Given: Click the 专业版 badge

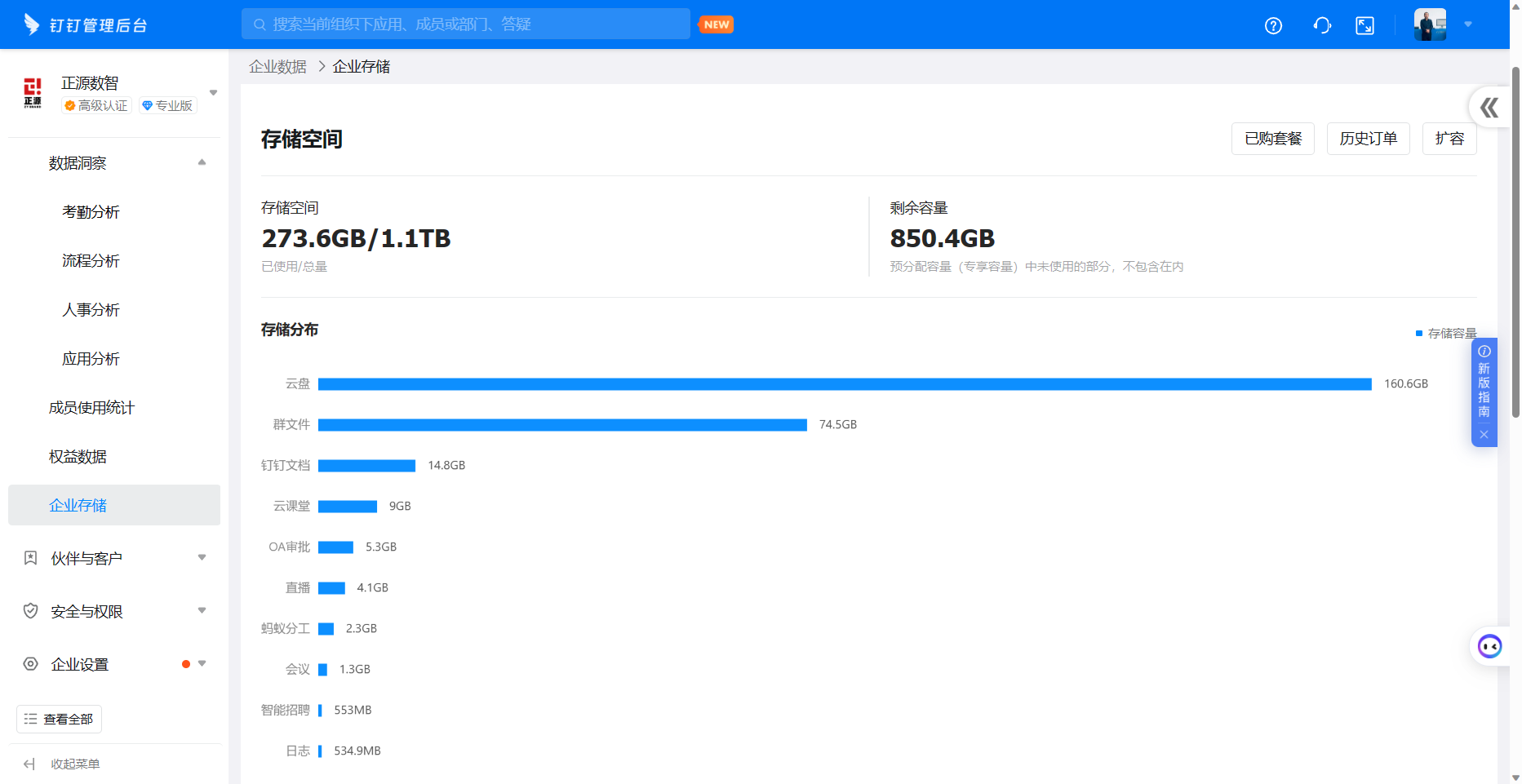Looking at the screenshot, I should [167, 105].
